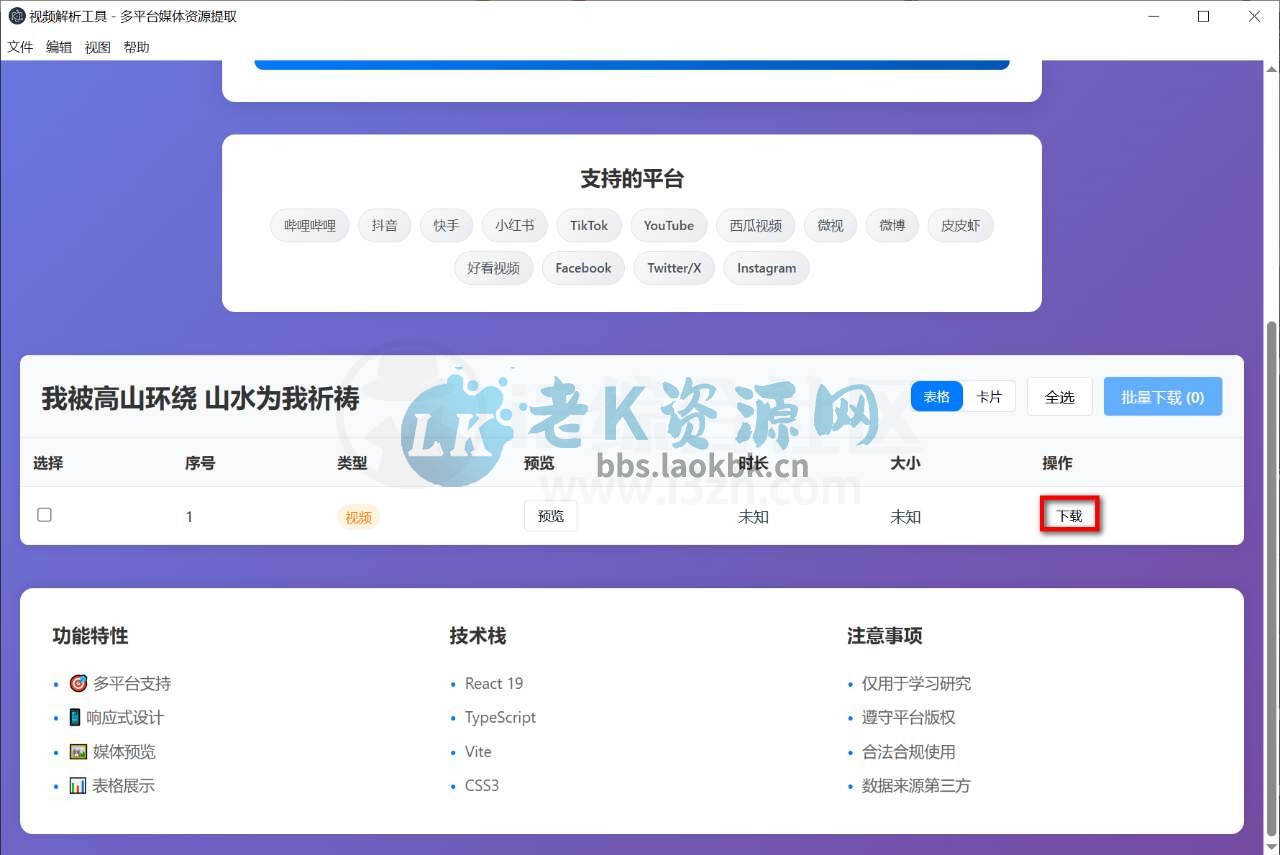
Task: Switch to 表格 view
Action: 937,397
